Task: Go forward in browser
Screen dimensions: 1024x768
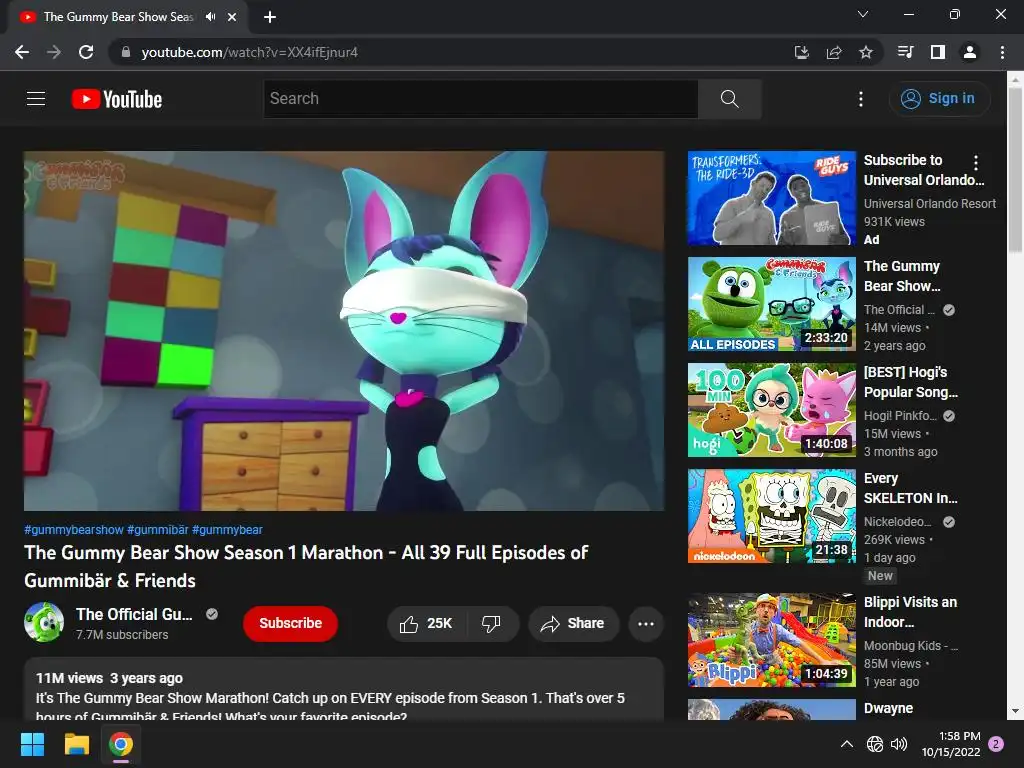Action: click(54, 52)
